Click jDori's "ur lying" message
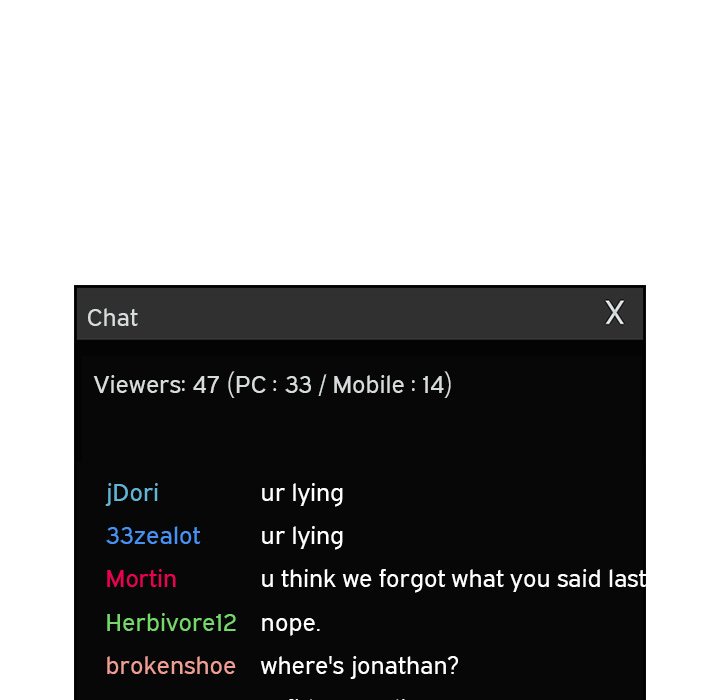Screen dimensions: 720x700 coord(302,494)
